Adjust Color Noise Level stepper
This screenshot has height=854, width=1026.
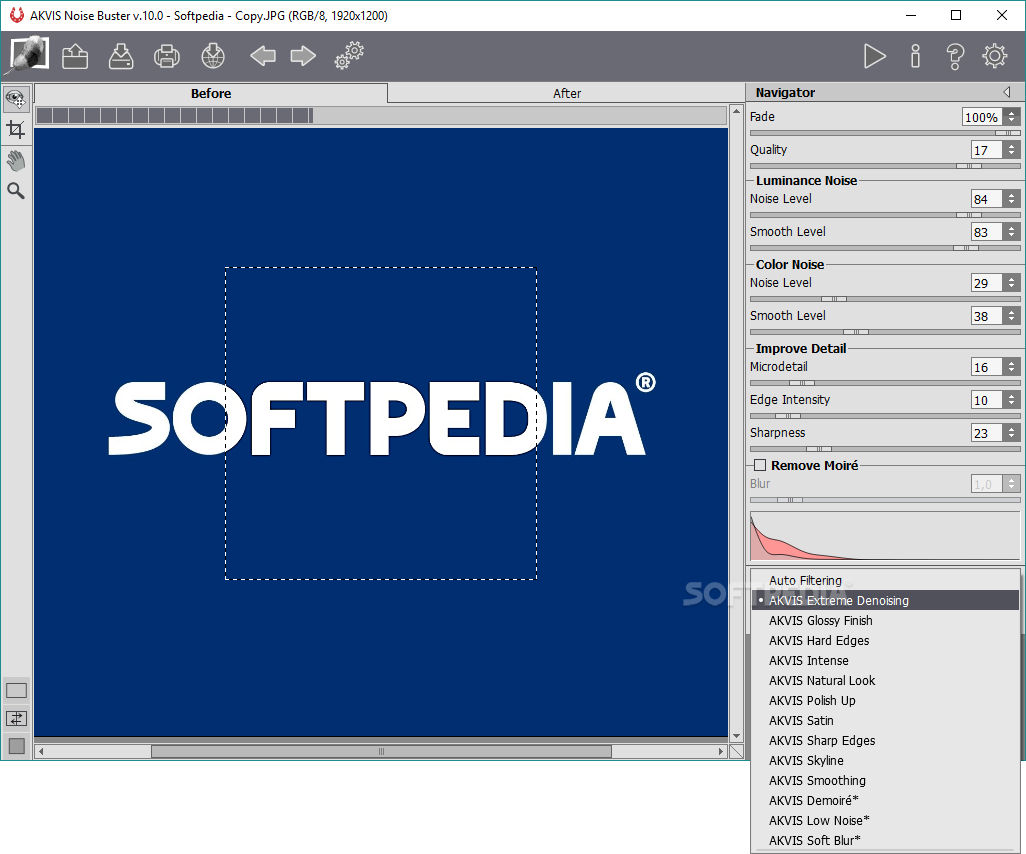(x=1012, y=283)
